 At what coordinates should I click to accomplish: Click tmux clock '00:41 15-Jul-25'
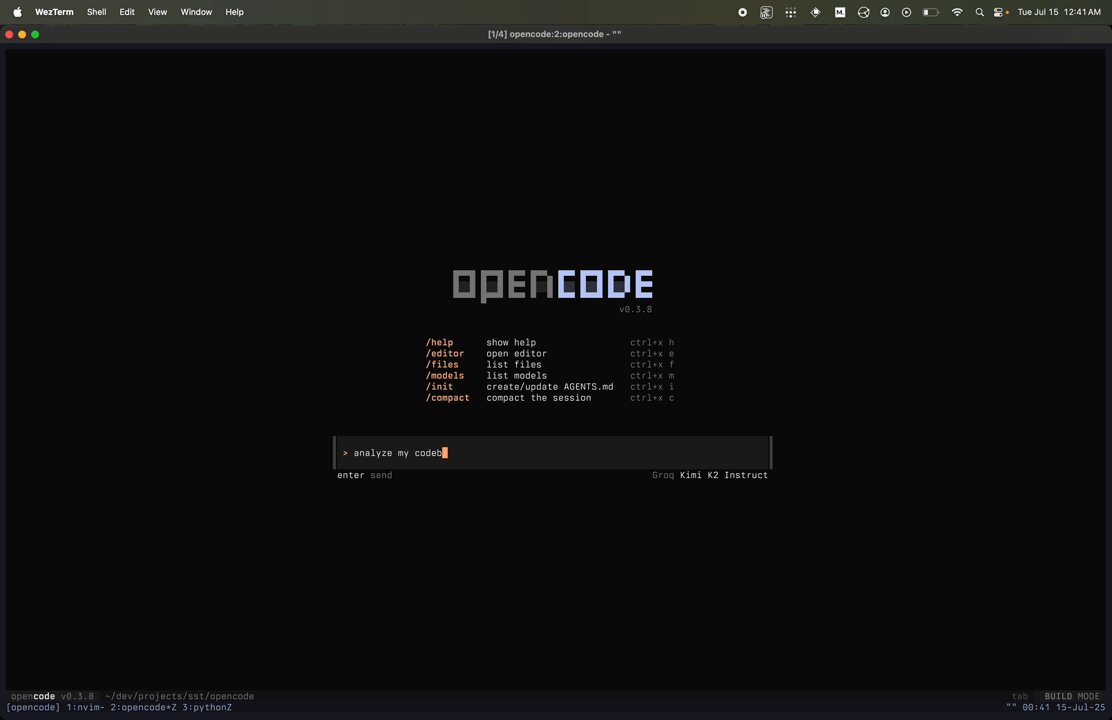coord(1064,707)
